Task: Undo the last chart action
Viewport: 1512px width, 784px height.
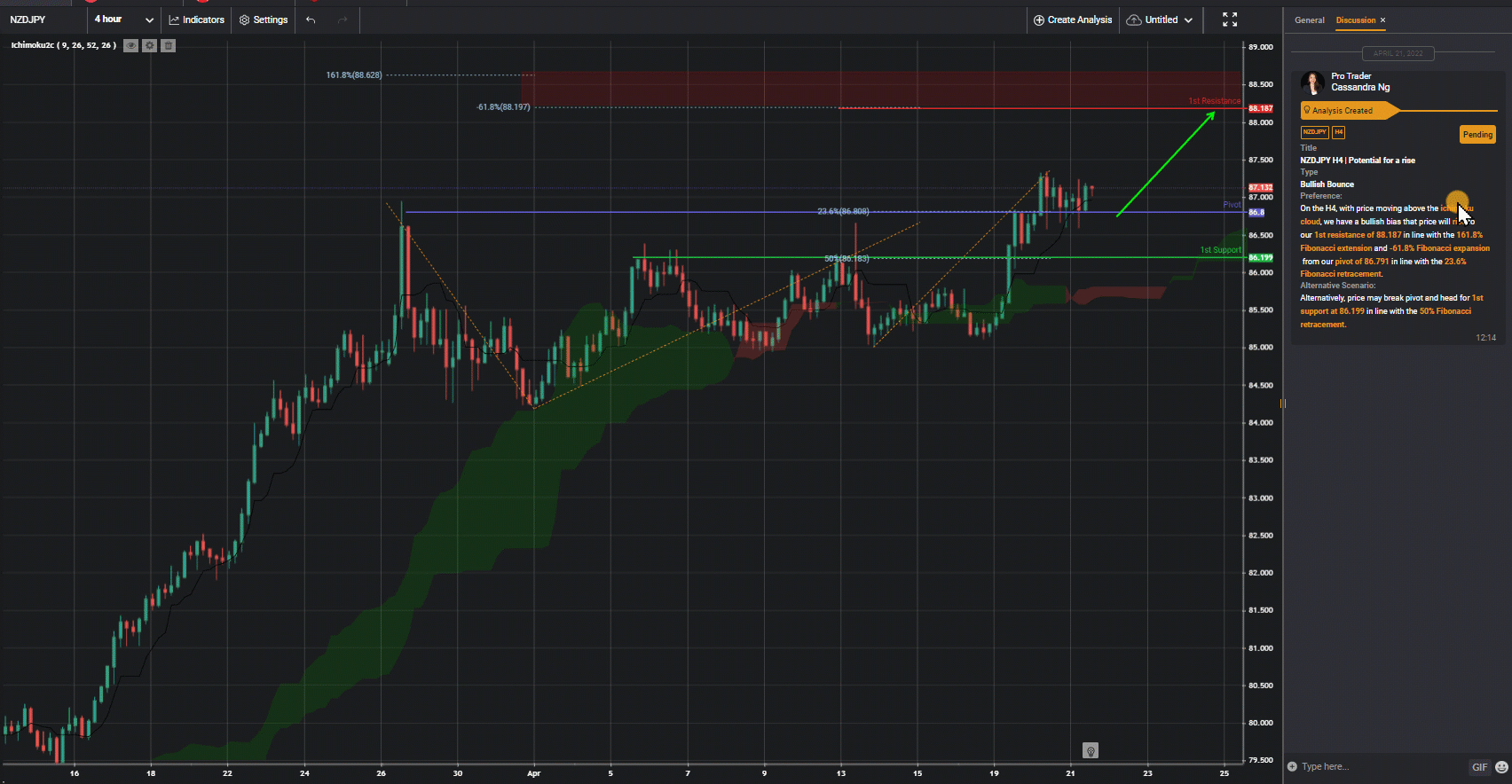Action: 311,20
